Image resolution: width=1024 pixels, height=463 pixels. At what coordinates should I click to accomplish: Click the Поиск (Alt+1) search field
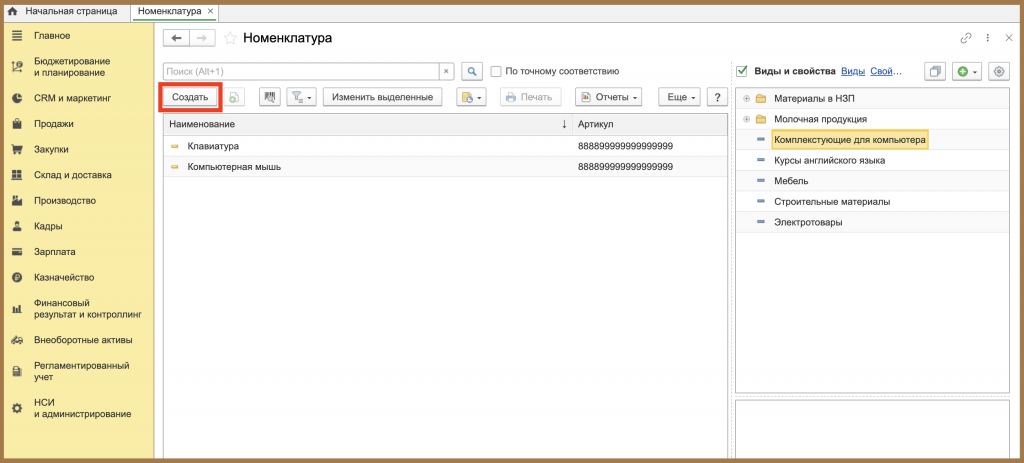coord(300,71)
